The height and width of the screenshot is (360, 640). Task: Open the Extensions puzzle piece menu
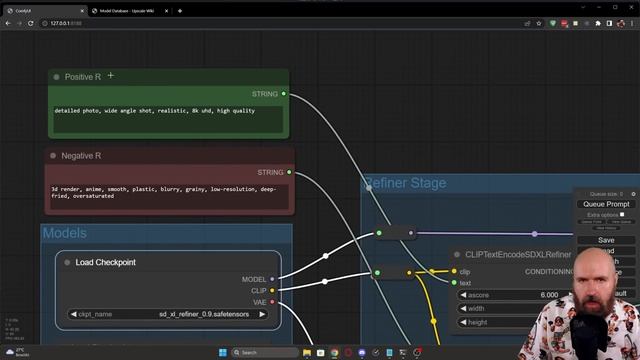[598, 24]
